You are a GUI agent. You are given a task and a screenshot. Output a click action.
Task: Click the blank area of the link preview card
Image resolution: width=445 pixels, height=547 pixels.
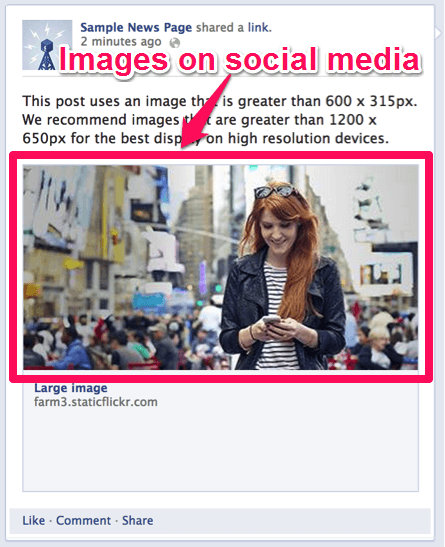point(220,450)
